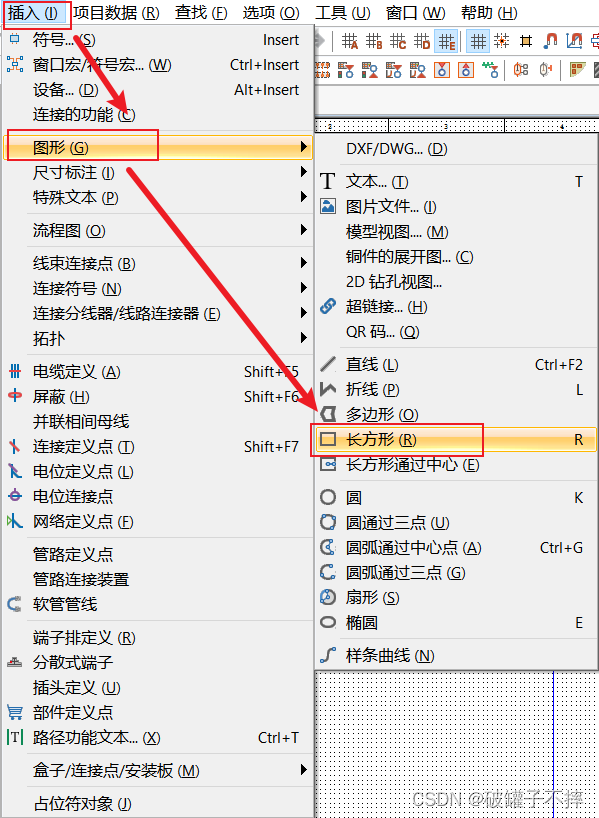Viewport: 599px width, 818px height.
Task: Choose 网络定义点 (F) entry
Action: (158, 522)
